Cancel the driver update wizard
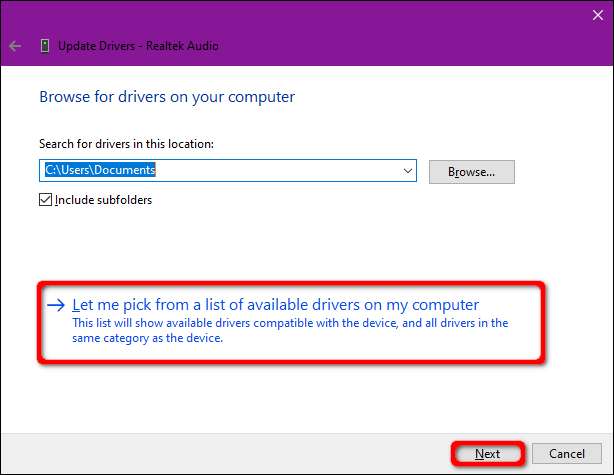This screenshot has height=475, width=614. click(567, 453)
